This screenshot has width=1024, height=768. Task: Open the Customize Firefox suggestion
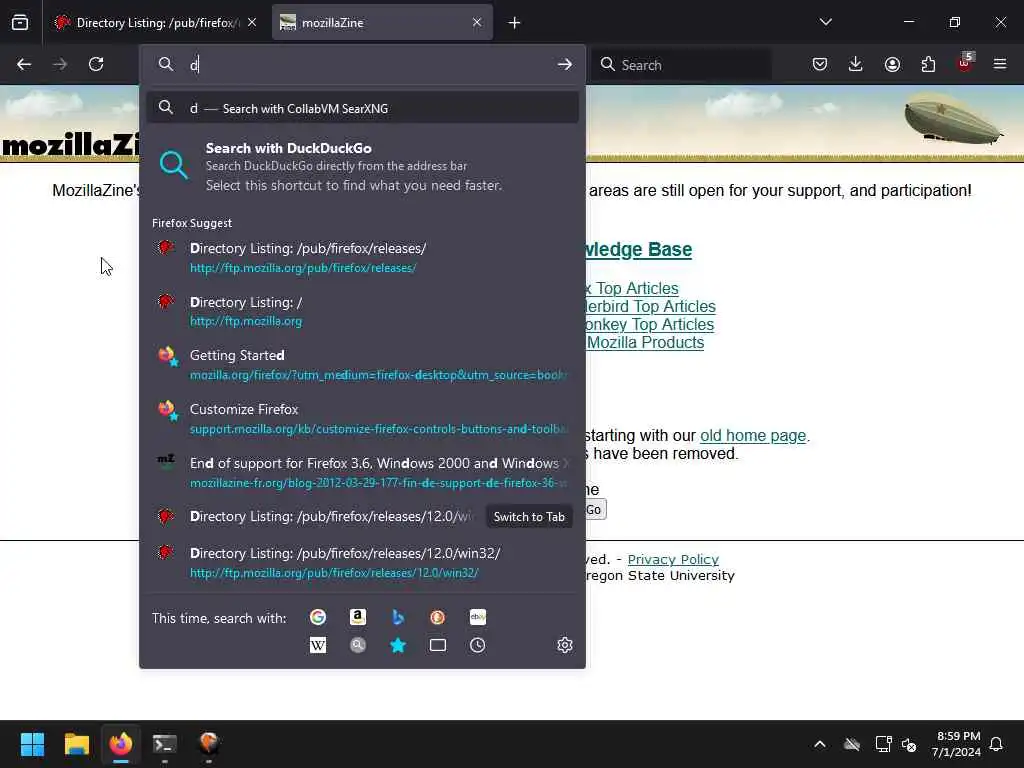(362, 419)
